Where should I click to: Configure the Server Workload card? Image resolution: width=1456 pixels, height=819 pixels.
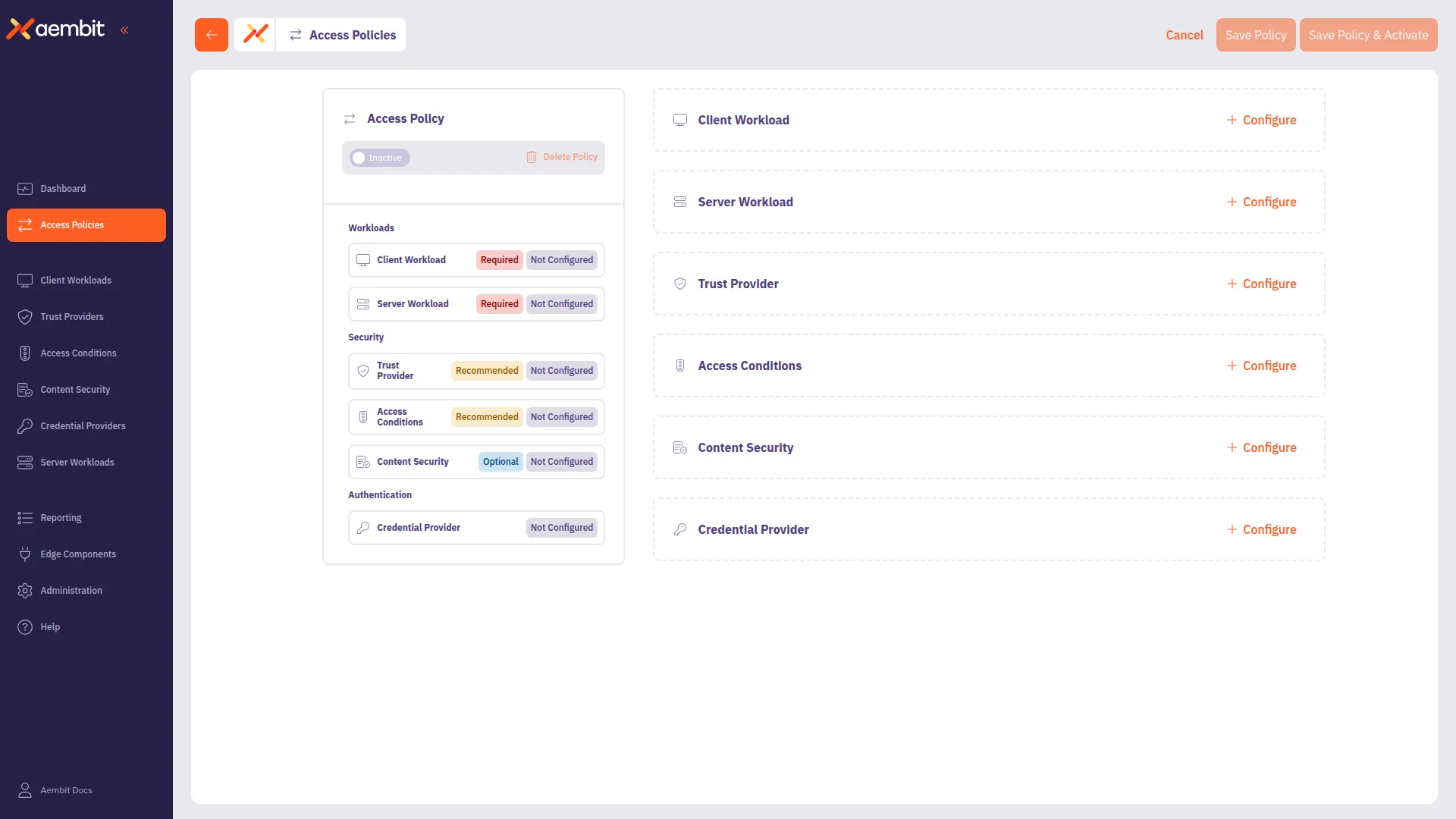[x=1261, y=202]
